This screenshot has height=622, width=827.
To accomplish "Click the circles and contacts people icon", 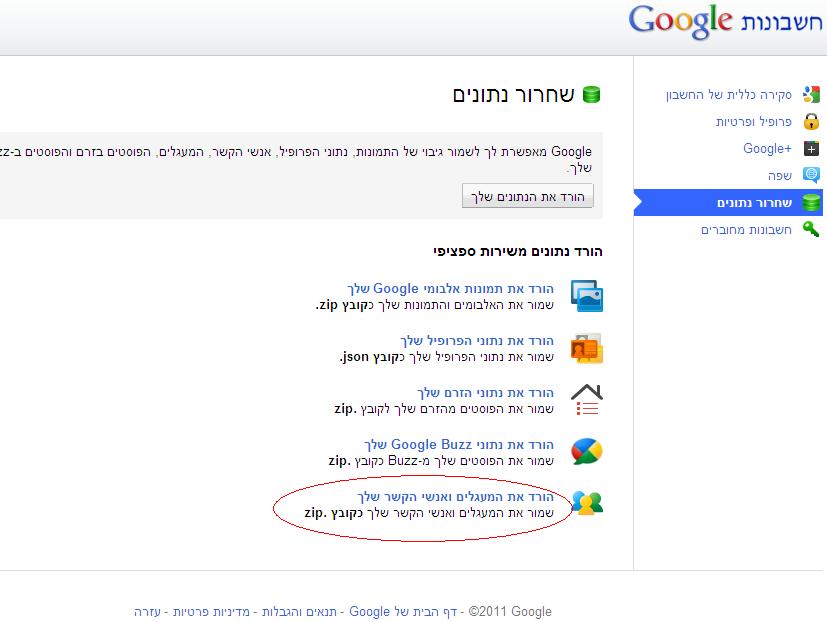I will click(587, 503).
